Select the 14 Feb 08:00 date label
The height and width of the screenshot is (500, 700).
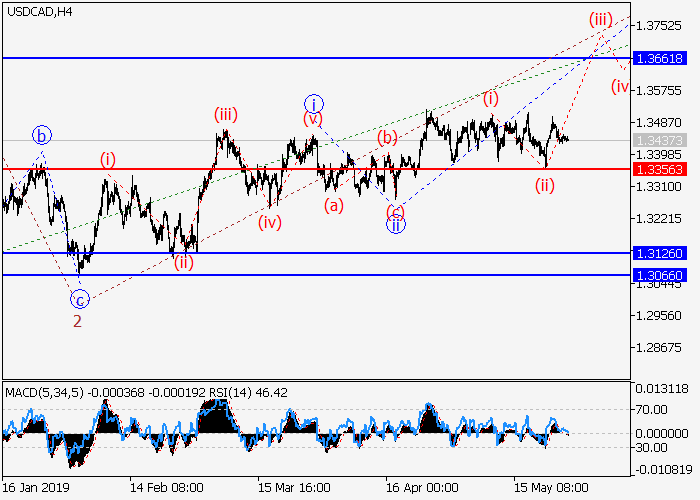(167, 488)
